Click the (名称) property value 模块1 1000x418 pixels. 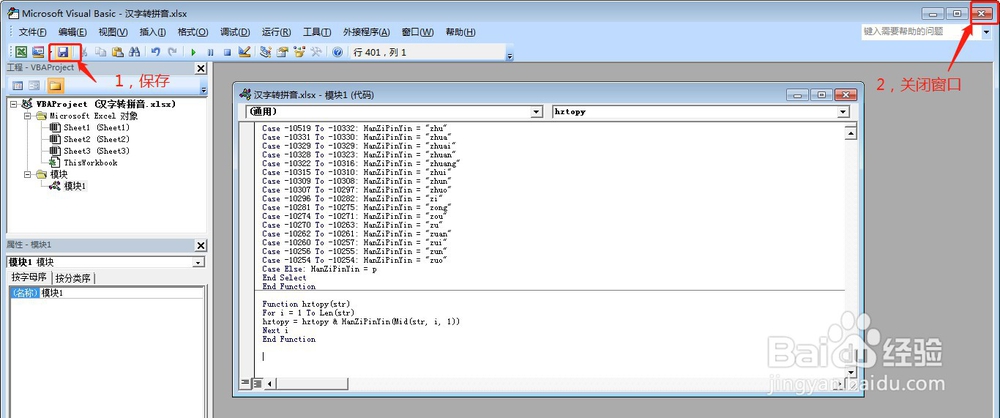coord(121,293)
